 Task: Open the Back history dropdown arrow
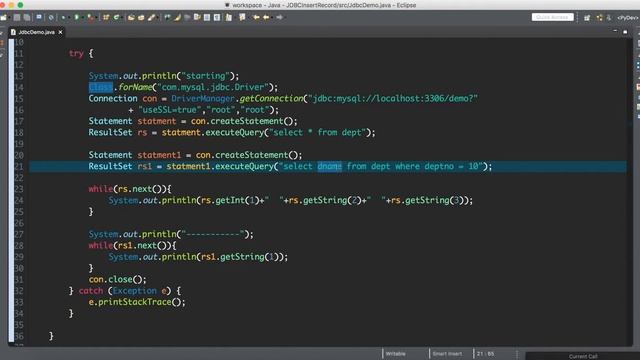pyautogui.click(x=271, y=18)
